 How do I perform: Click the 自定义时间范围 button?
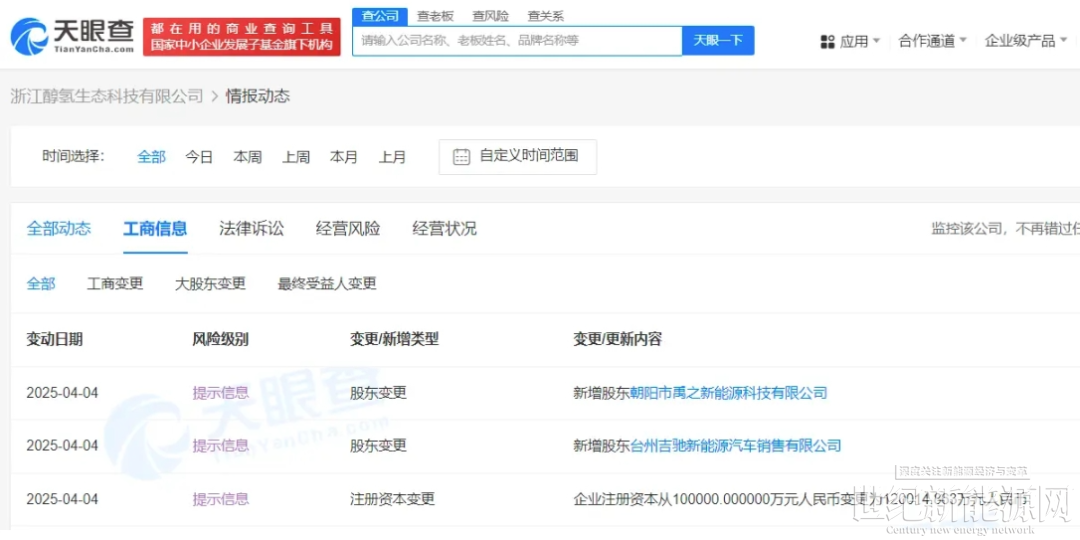tap(518, 157)
